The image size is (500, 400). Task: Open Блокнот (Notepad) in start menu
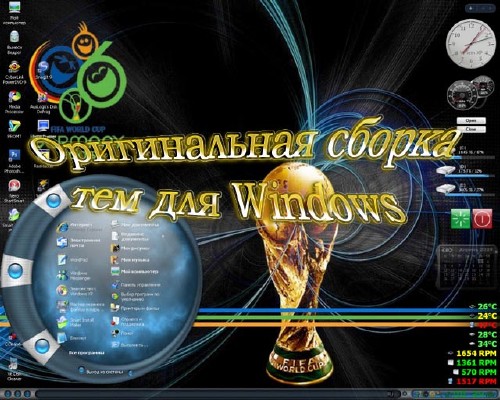click(72, 338)
